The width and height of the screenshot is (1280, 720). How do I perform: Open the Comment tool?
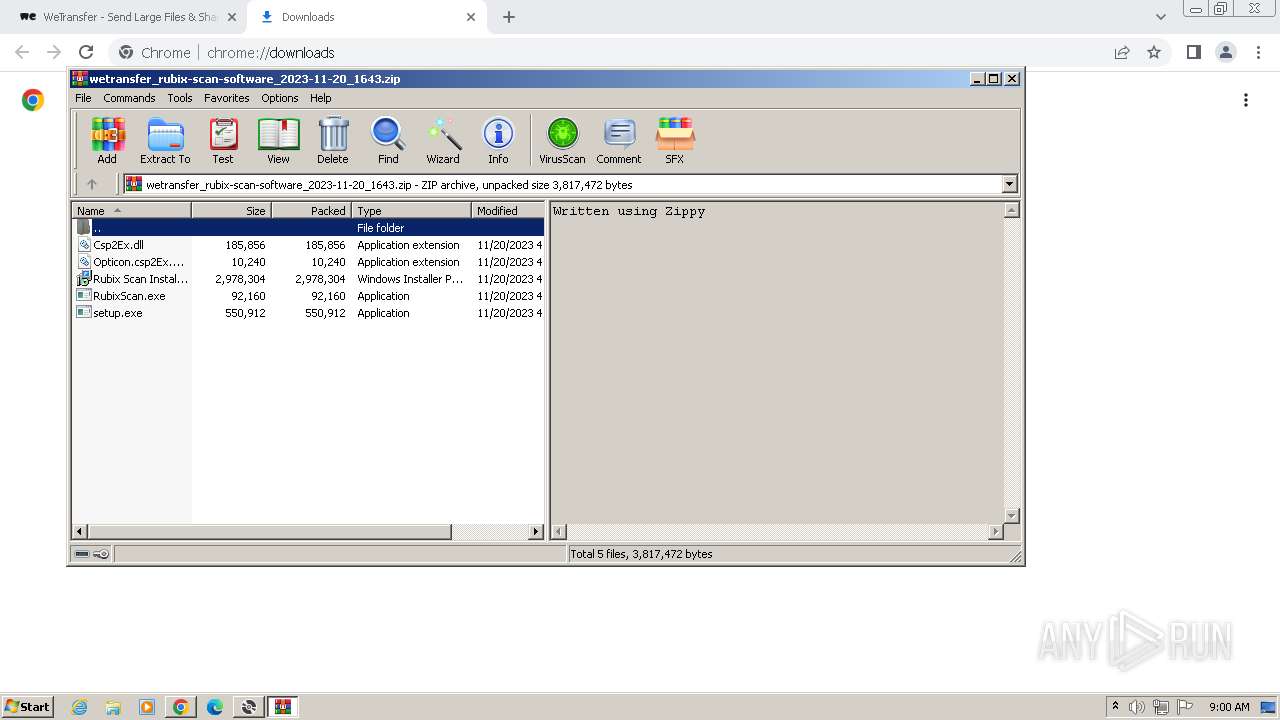coord(619,140)
